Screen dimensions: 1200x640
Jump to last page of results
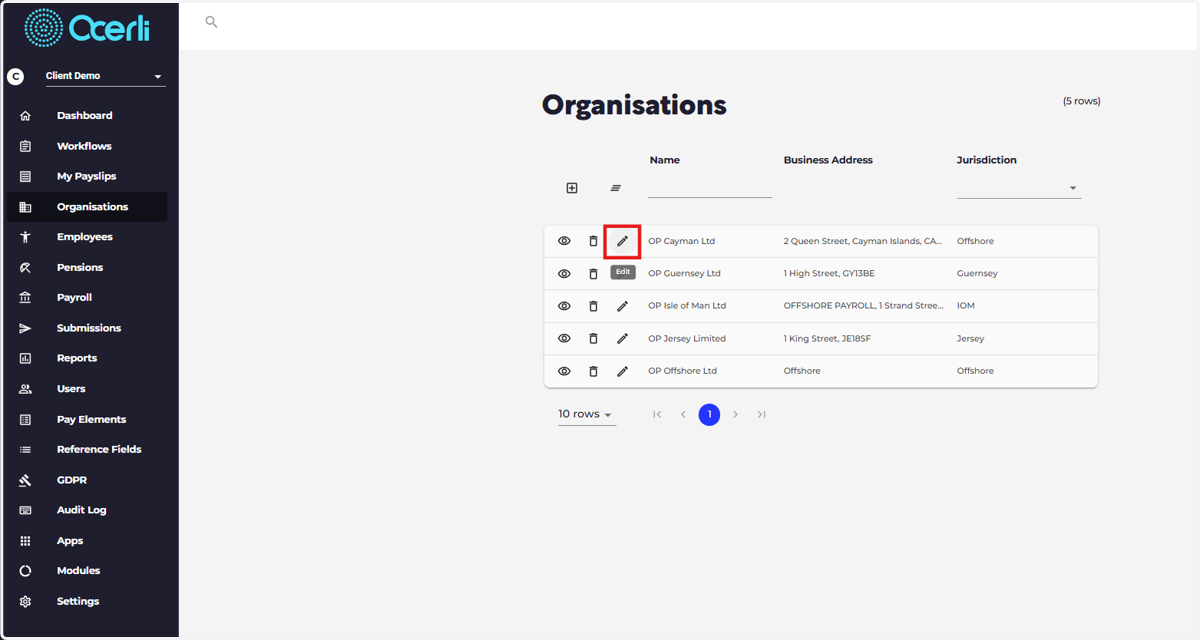(761, 414)
